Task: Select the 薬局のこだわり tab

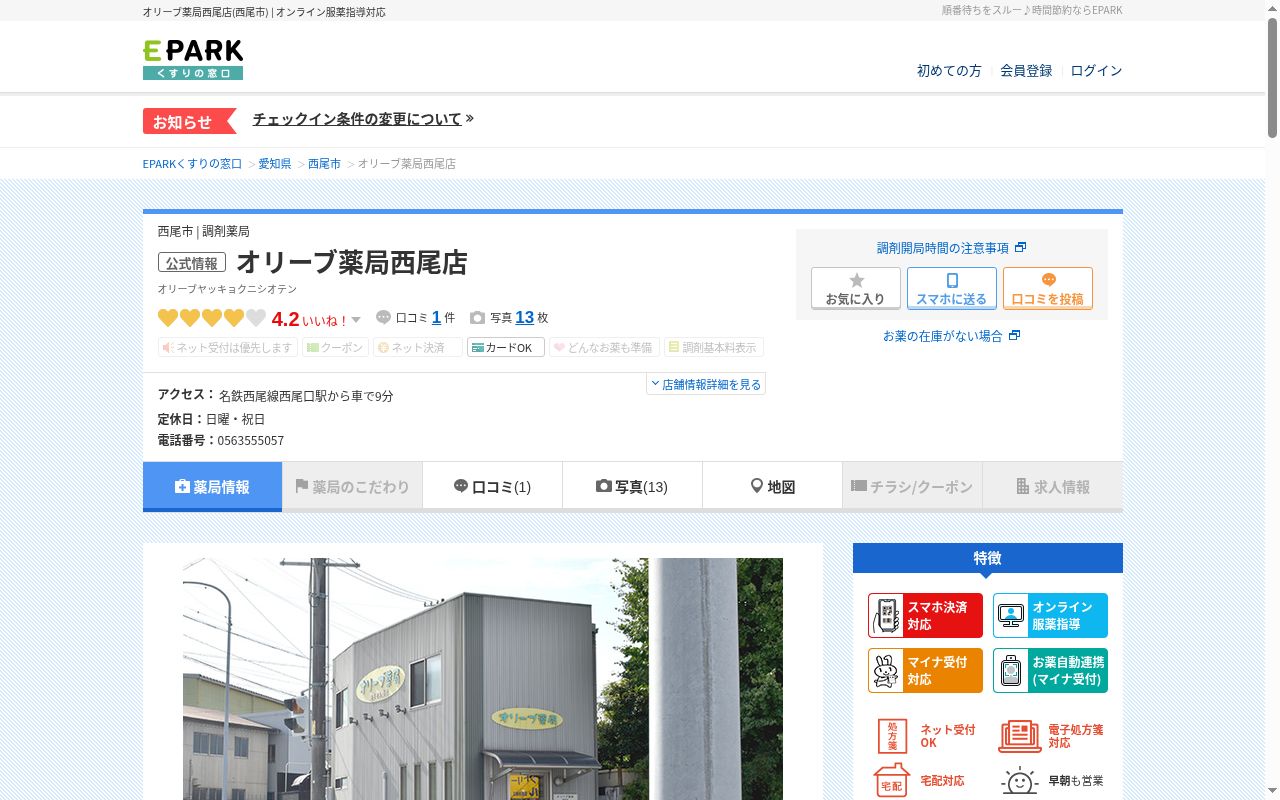Action: coord(352,487)
